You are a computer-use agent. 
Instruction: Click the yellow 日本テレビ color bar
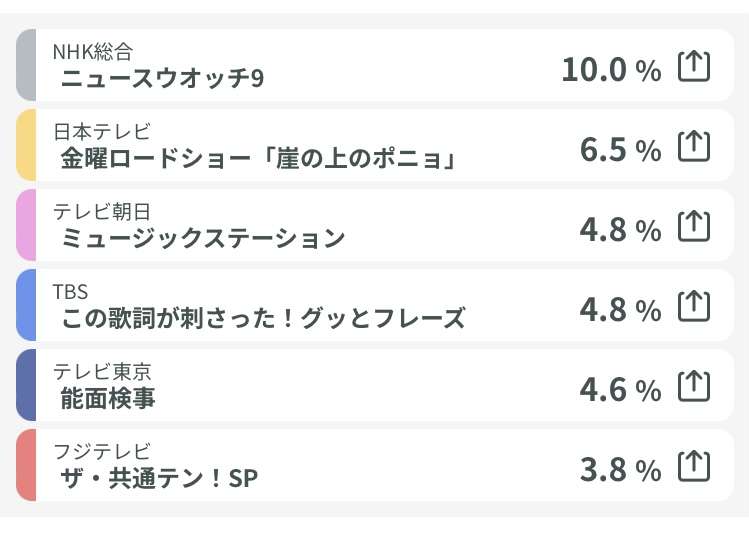[26, 145]
